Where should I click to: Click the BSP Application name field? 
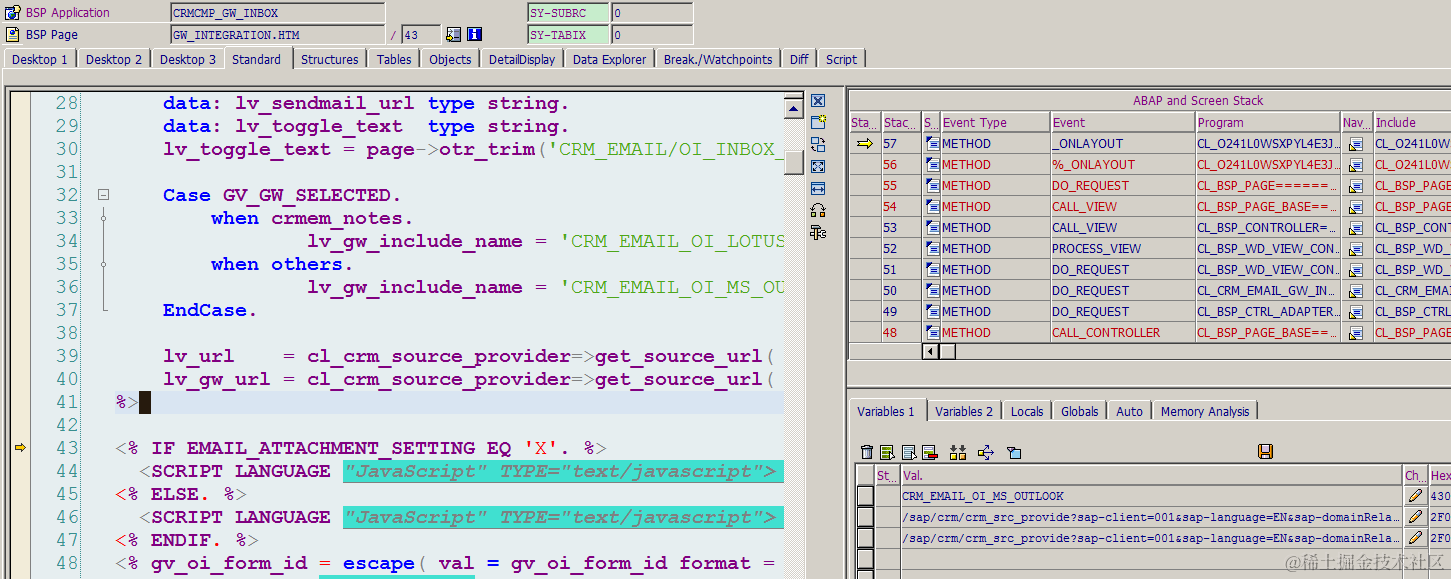[x=277, y=13]
